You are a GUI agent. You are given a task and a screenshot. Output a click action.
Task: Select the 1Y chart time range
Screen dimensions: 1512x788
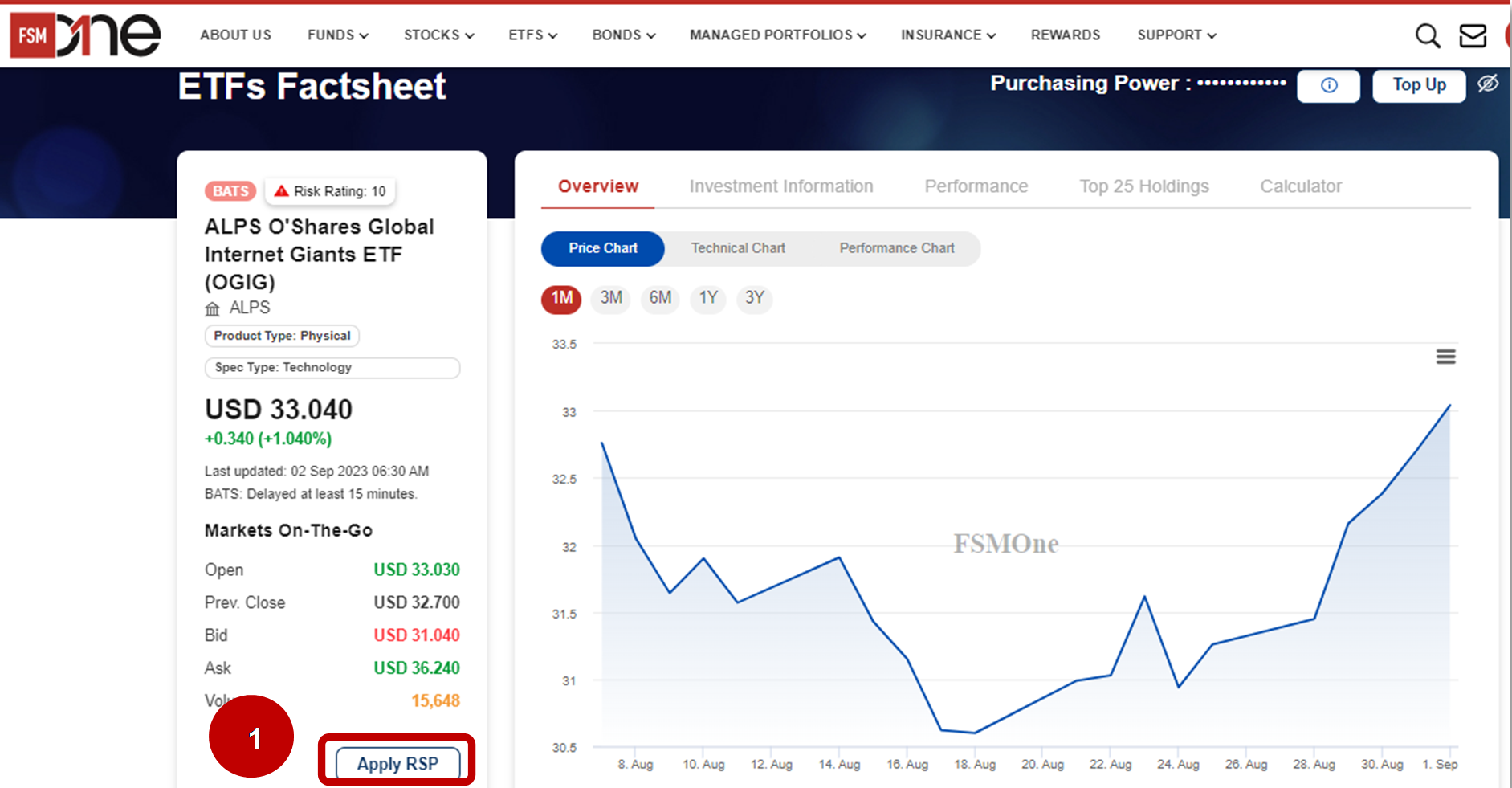(707, 299)
